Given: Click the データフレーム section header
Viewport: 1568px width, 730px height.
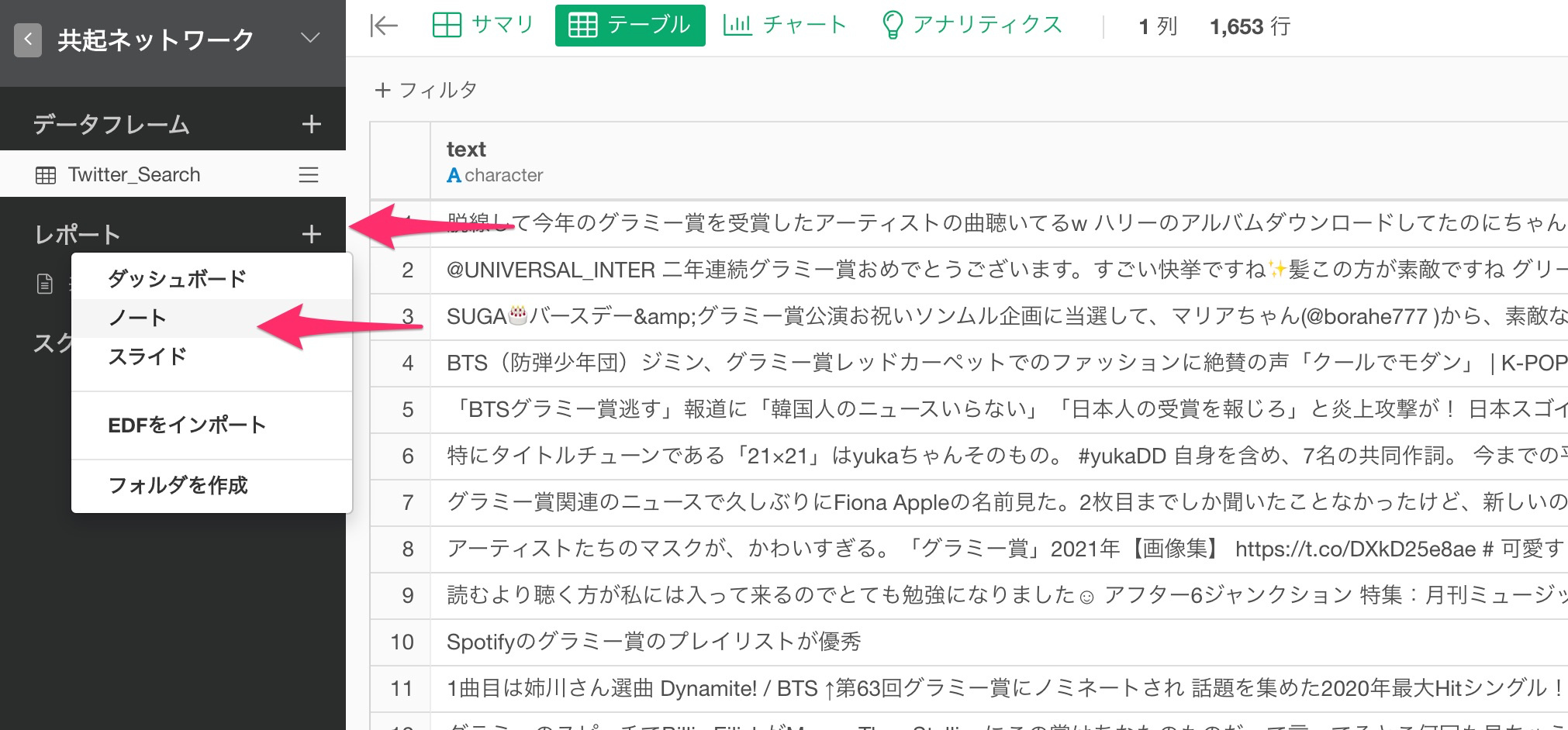Looking at the screenshot, I should point(112,124).
